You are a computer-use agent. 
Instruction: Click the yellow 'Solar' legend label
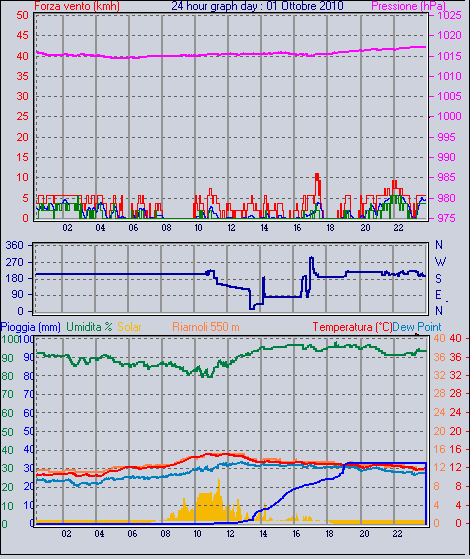pos(129,327)
